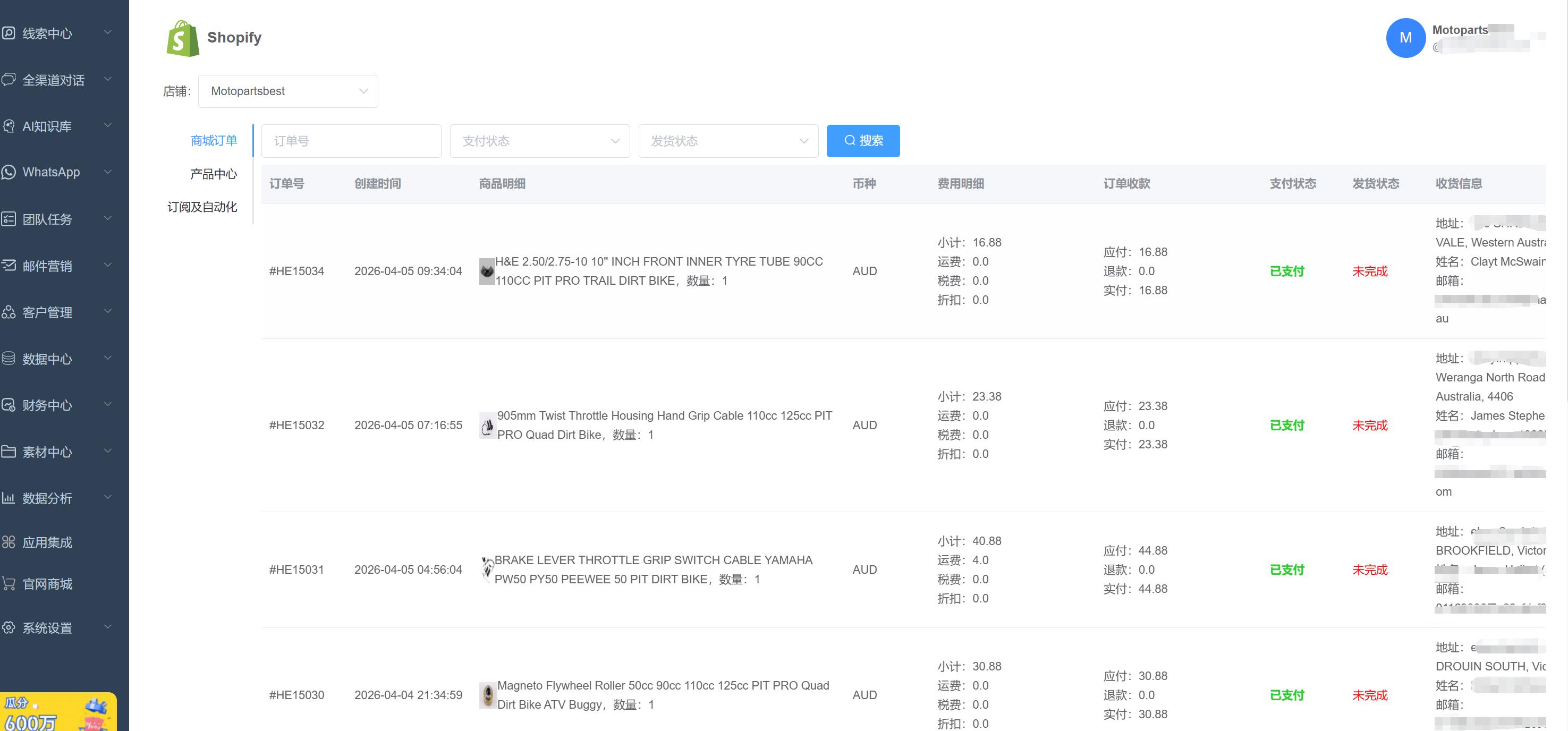
Task: Click the 客户管理 sidebar icon
Action: click(9, 312)
